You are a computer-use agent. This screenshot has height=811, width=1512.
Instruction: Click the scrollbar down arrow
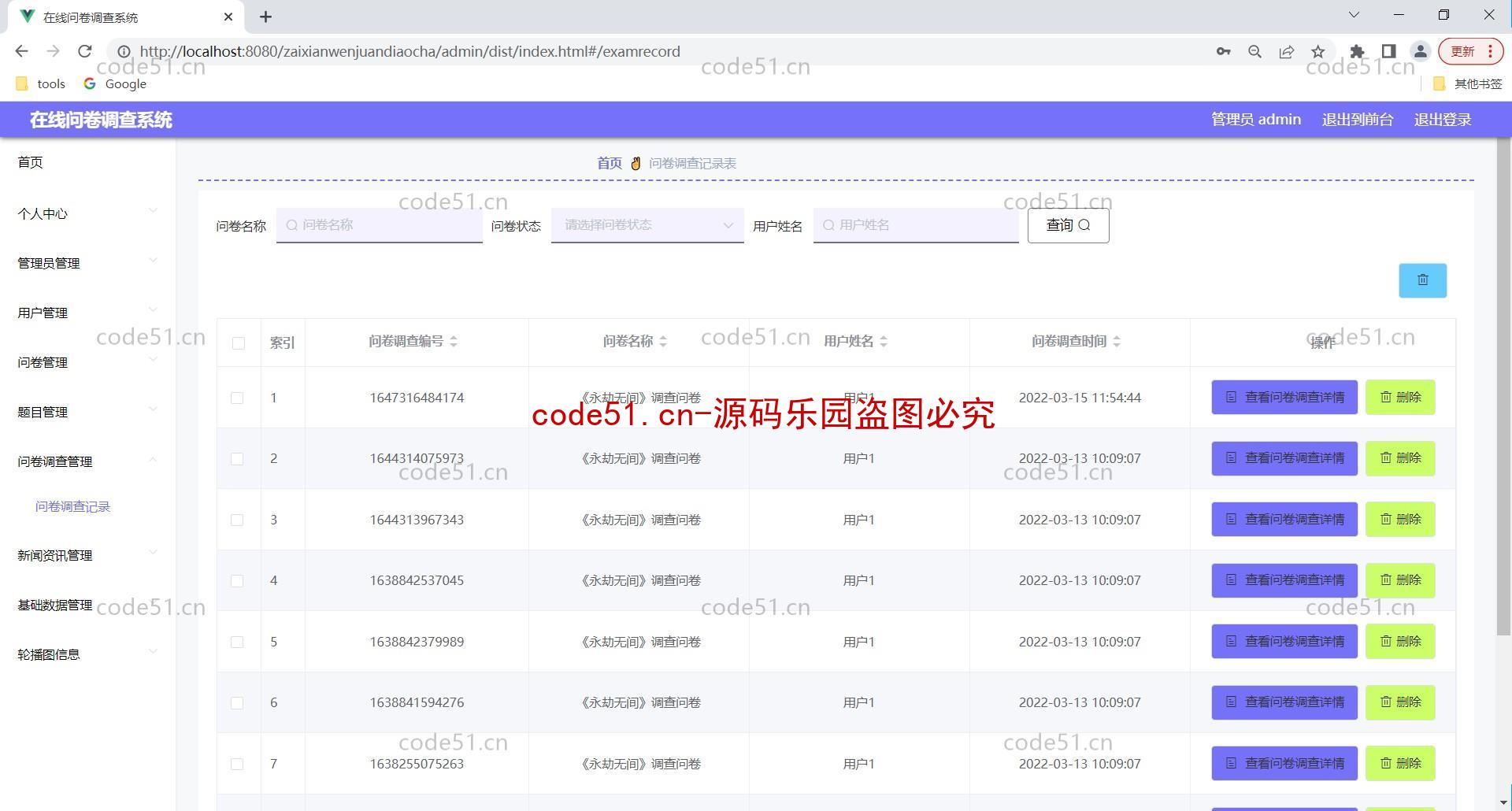[x=1503, y=802]
